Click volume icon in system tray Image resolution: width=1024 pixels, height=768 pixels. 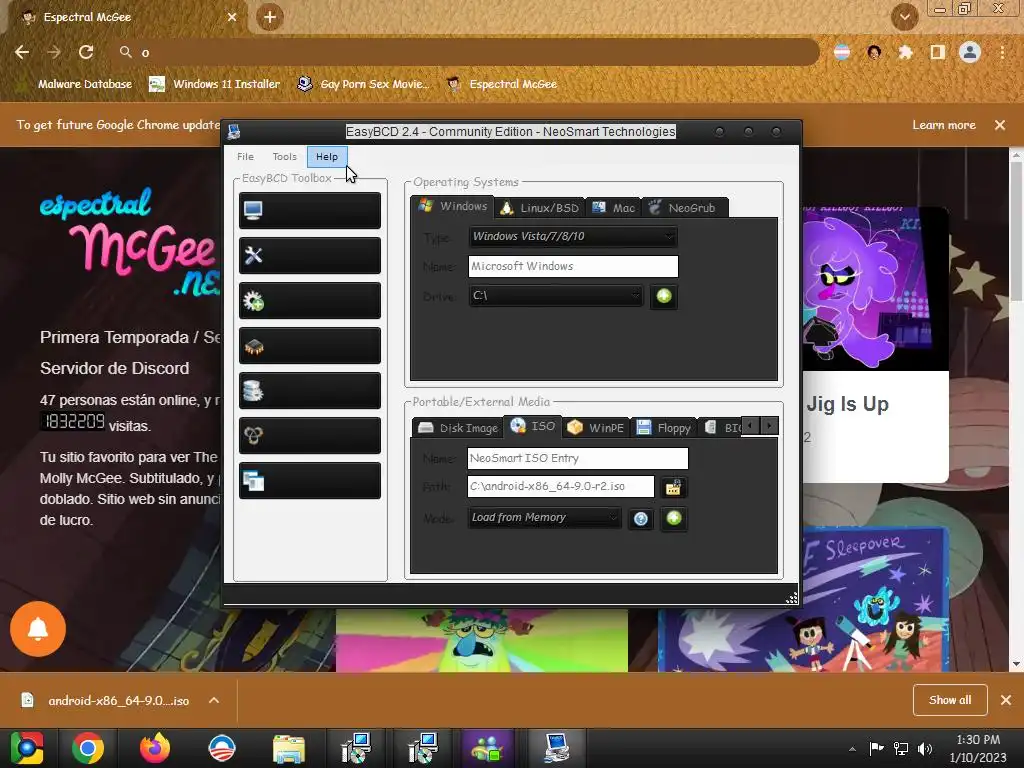[925, 748]
